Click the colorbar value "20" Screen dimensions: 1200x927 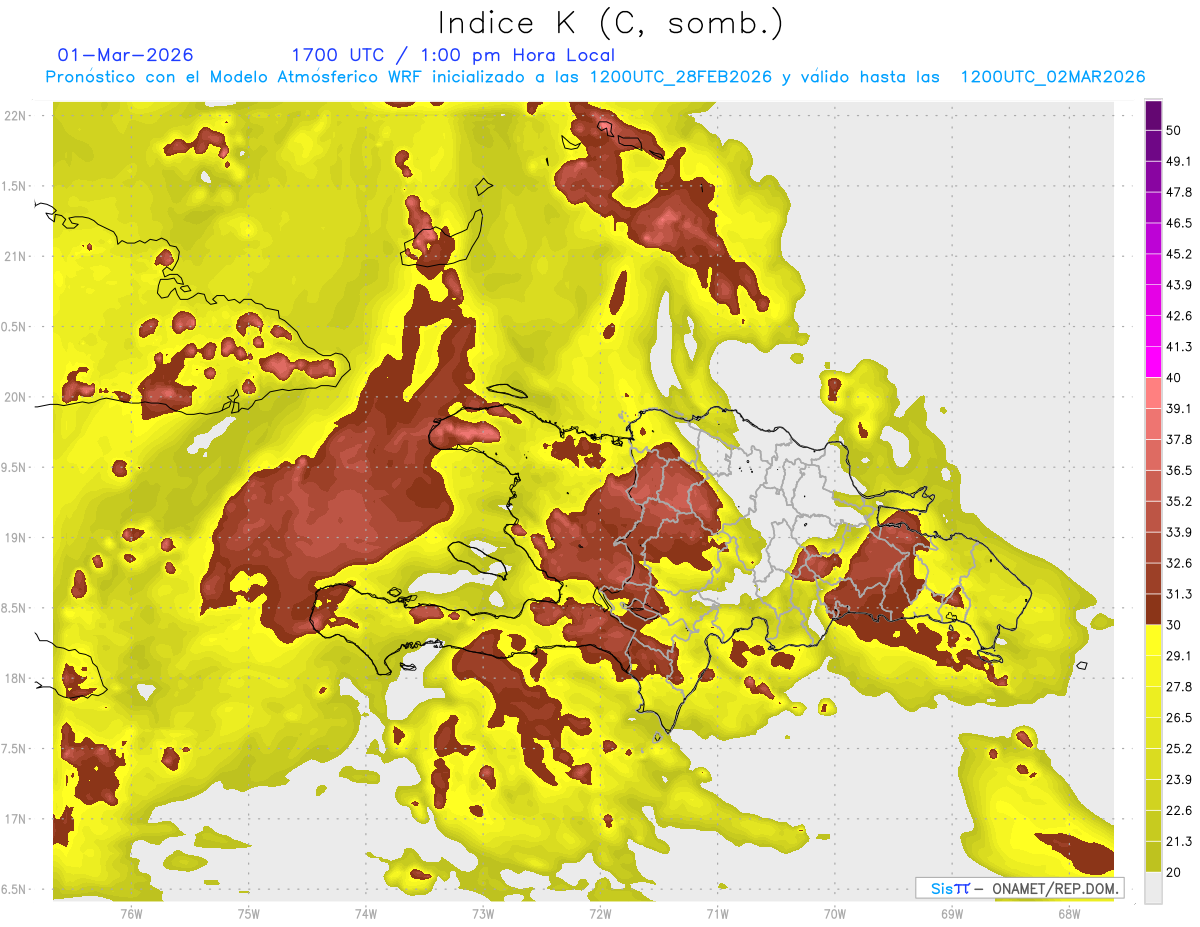pyautogui.click(x=1174, y=873)
